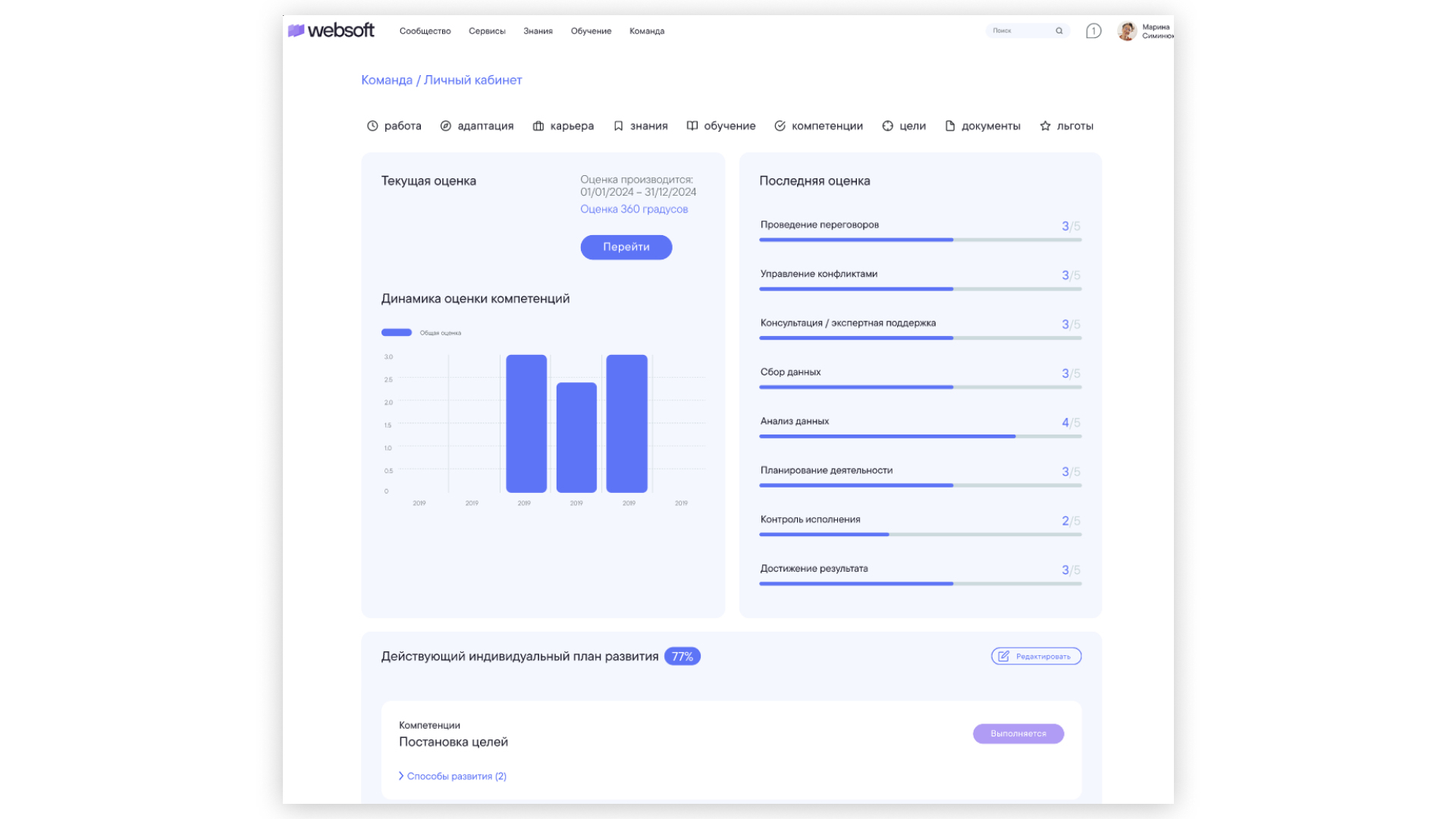Click the Динамика оценки компетенций heading

pyautogui.click(x=475, y=299)
